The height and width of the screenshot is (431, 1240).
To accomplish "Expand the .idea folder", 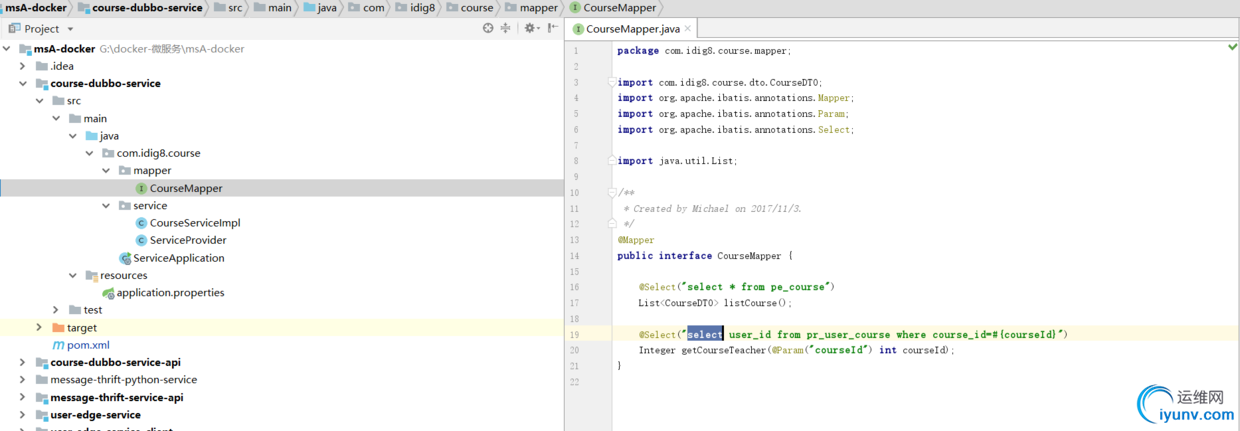I will [23, 66].
